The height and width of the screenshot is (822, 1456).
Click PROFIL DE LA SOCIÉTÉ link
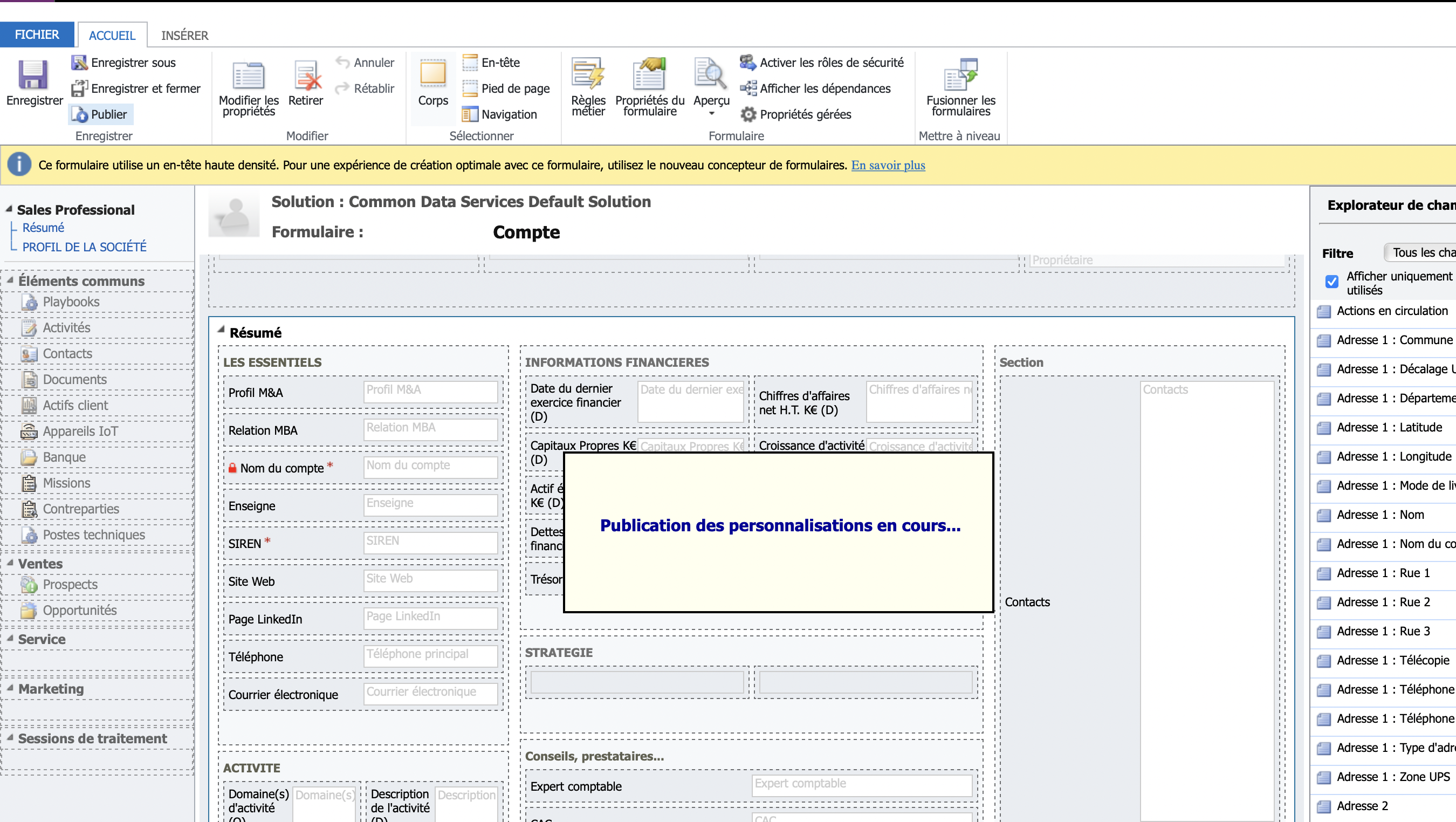84,247
